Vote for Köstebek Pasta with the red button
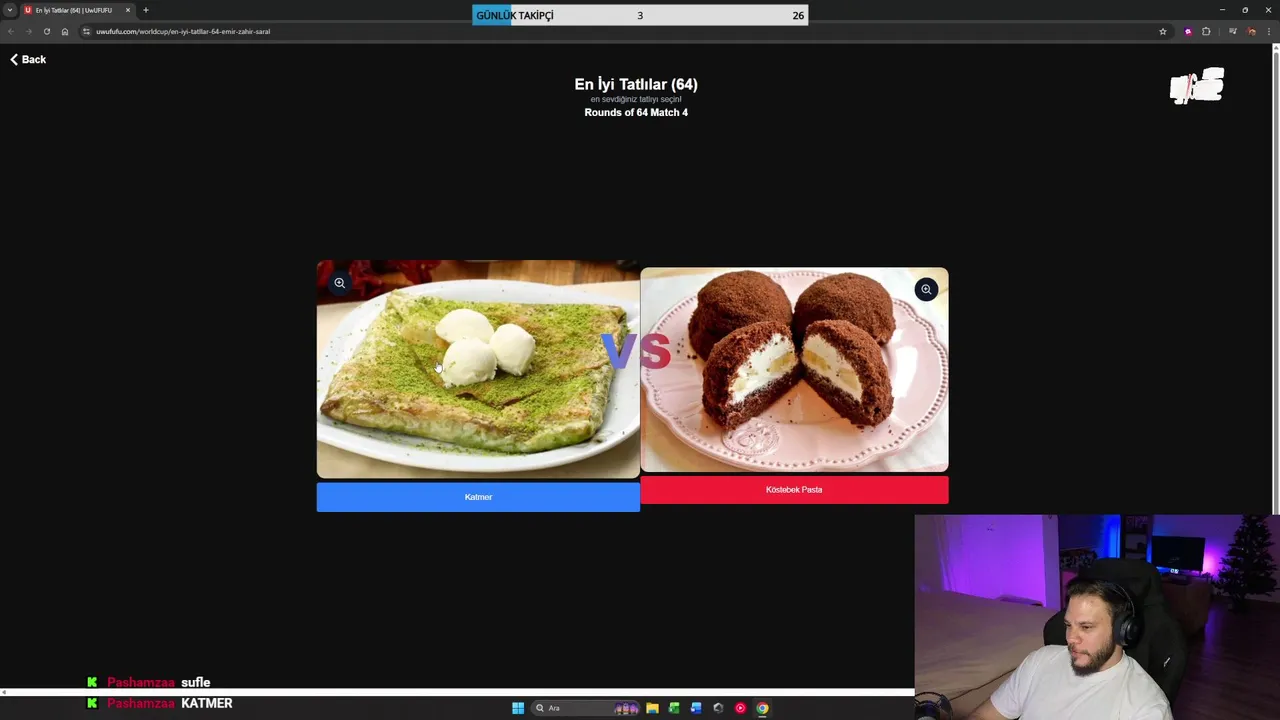Image resolution: width=1280 pixels, height=720 pixels. (794, 490)
